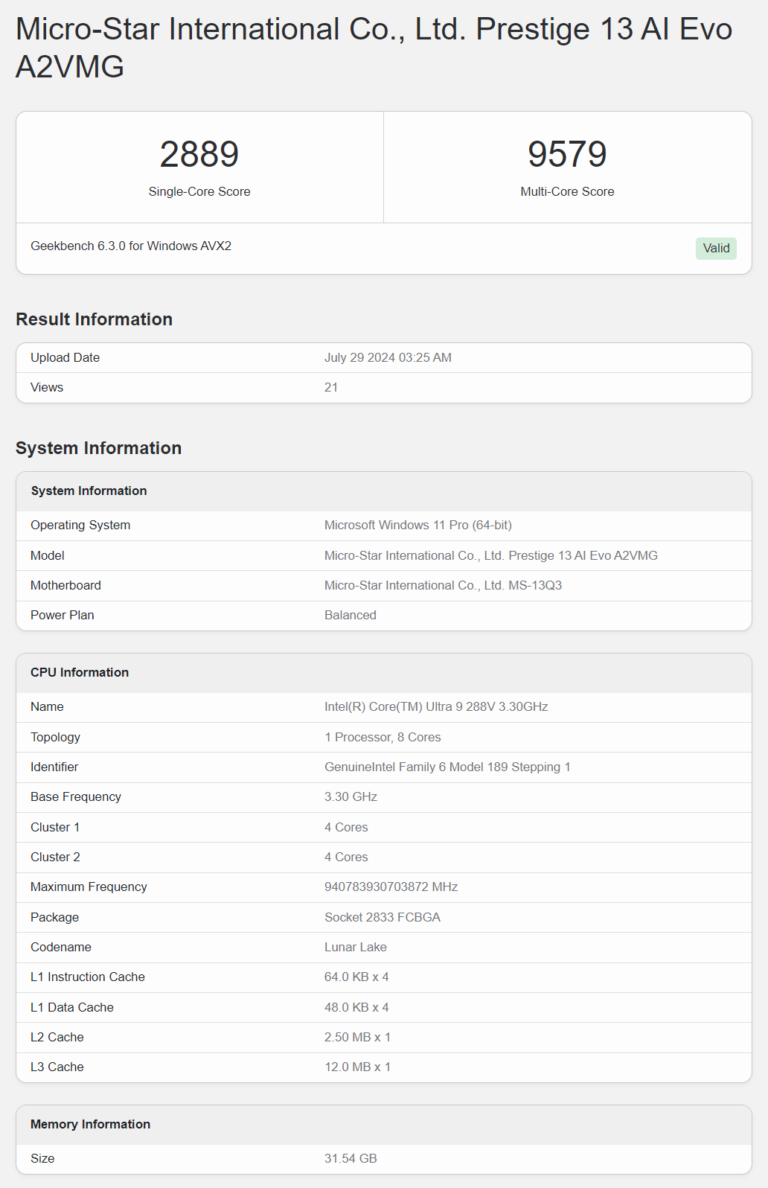Click the memory Size value 31.54 GB
Screen dimensions: 768x1188
coord(350,1158)
